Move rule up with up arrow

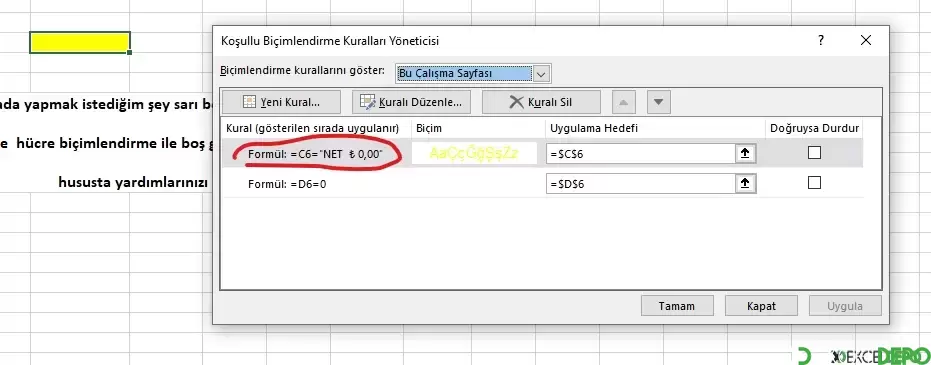[623, 102]
